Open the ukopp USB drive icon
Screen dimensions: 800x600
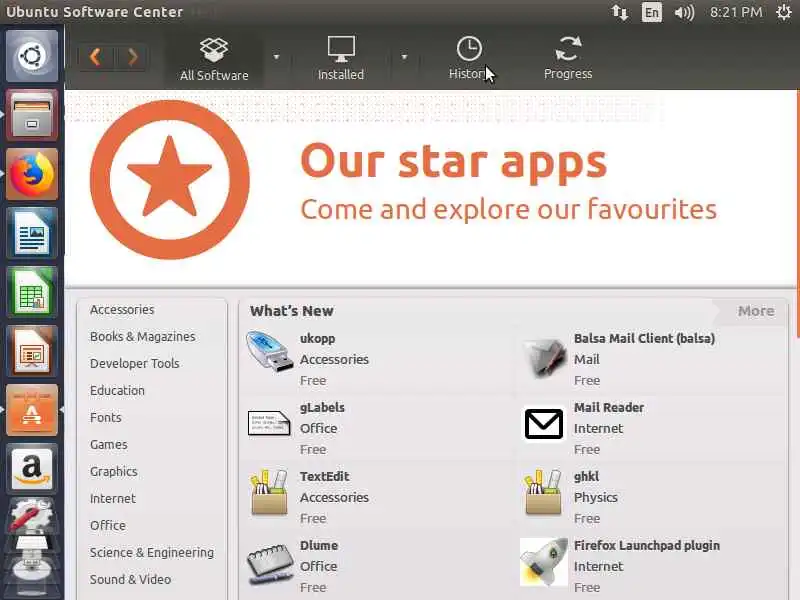tap(269, 352)
